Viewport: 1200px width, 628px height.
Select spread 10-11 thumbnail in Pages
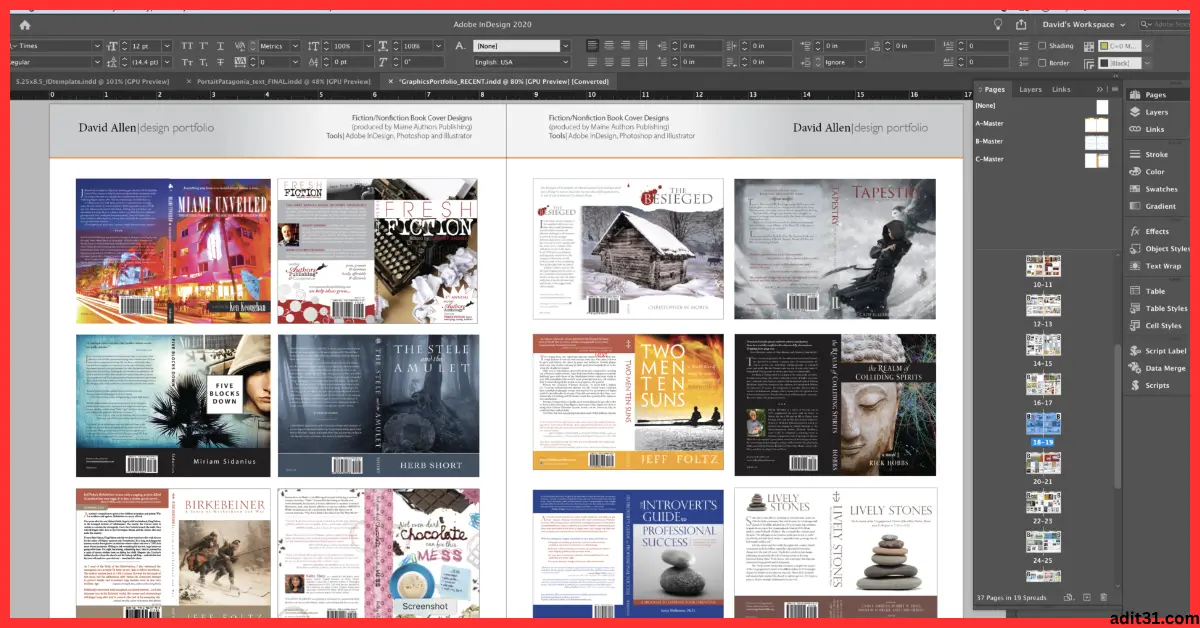pyautogui.click(x=1043, y=265)
